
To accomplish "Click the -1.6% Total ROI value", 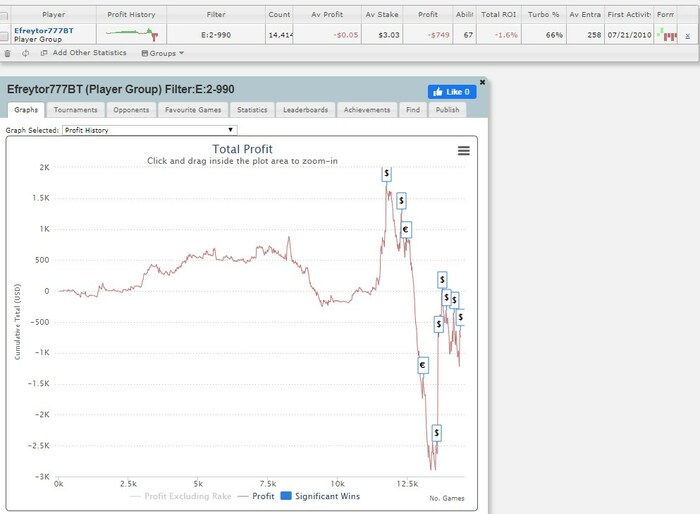I will [506, 35].
